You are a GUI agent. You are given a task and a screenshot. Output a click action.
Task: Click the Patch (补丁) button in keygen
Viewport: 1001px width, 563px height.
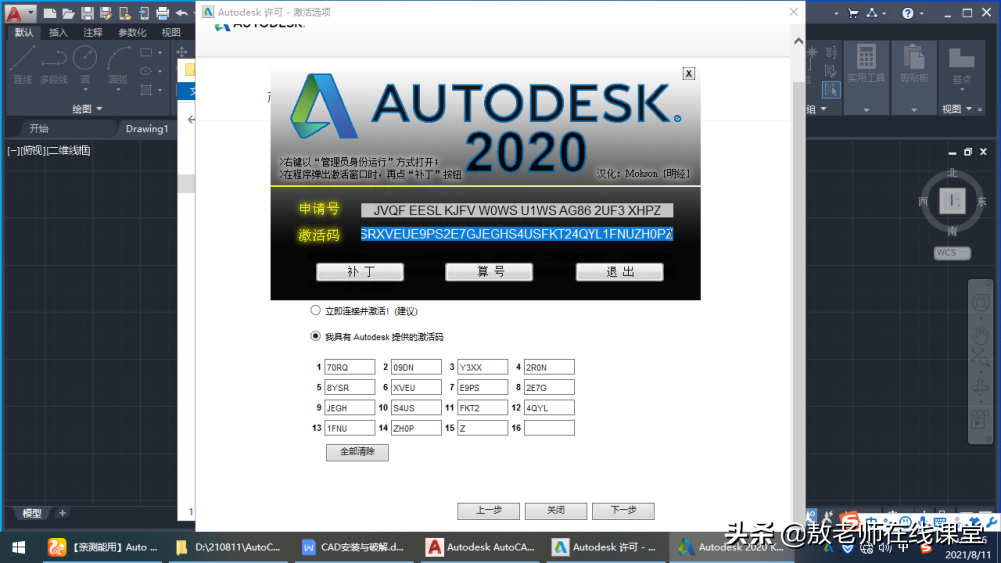[x=360, y=272]
